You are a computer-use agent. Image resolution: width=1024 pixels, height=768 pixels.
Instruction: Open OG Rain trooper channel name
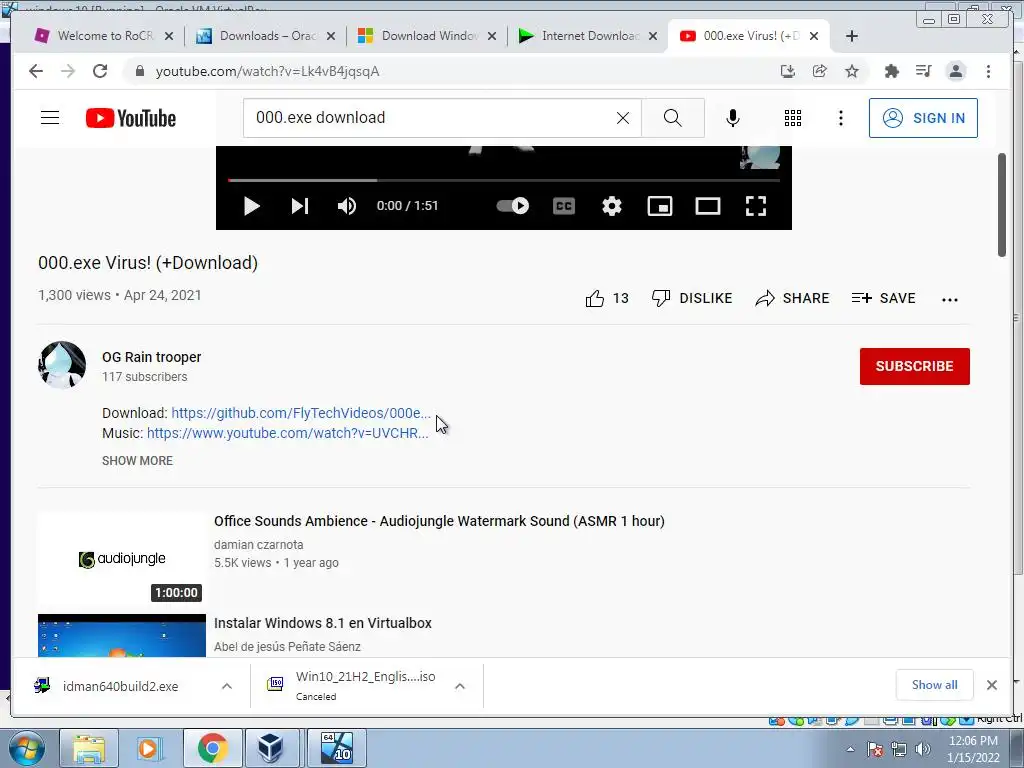(x=152, y=357)
